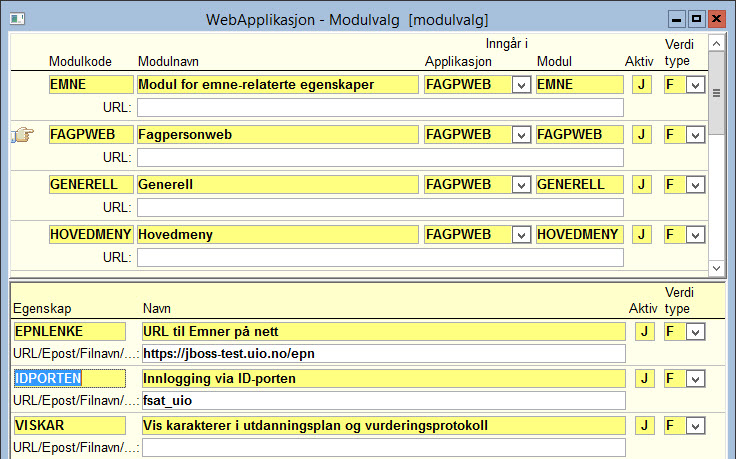The width and height of the screenshot is (736, 459).
Task: Open Verditype dropdown for FAGPWEB module
Action: (695, 135)
